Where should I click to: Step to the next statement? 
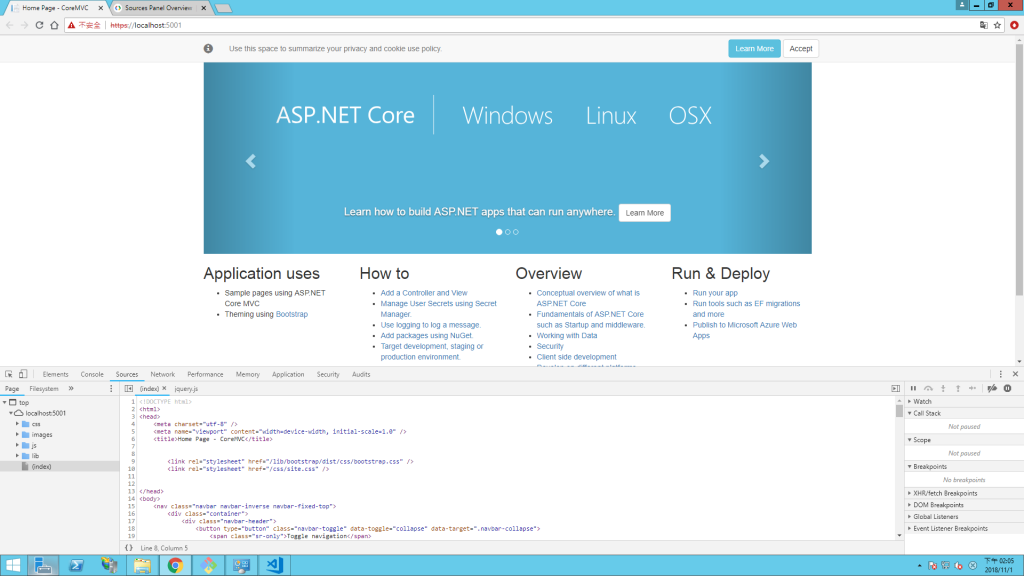[x=973, y=389]
